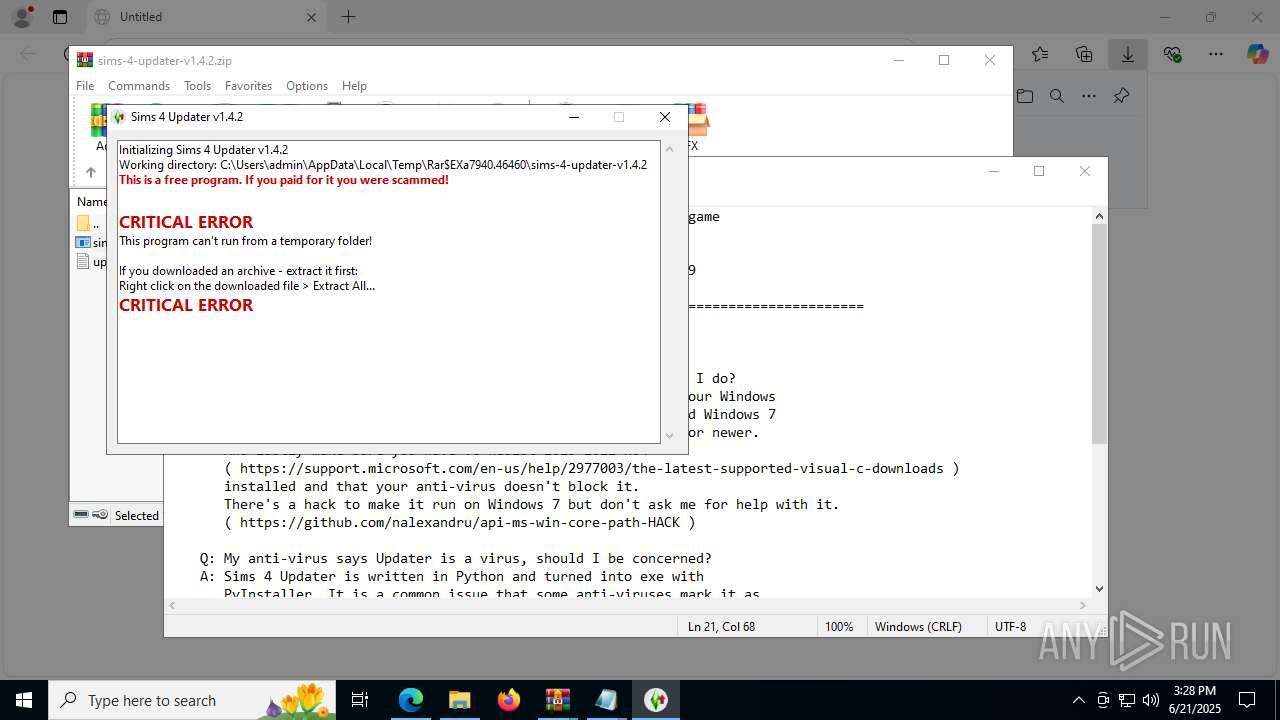Click WinRAR's up one level arrow
This screenshot has width=1280, height=720.
[90, 172]
